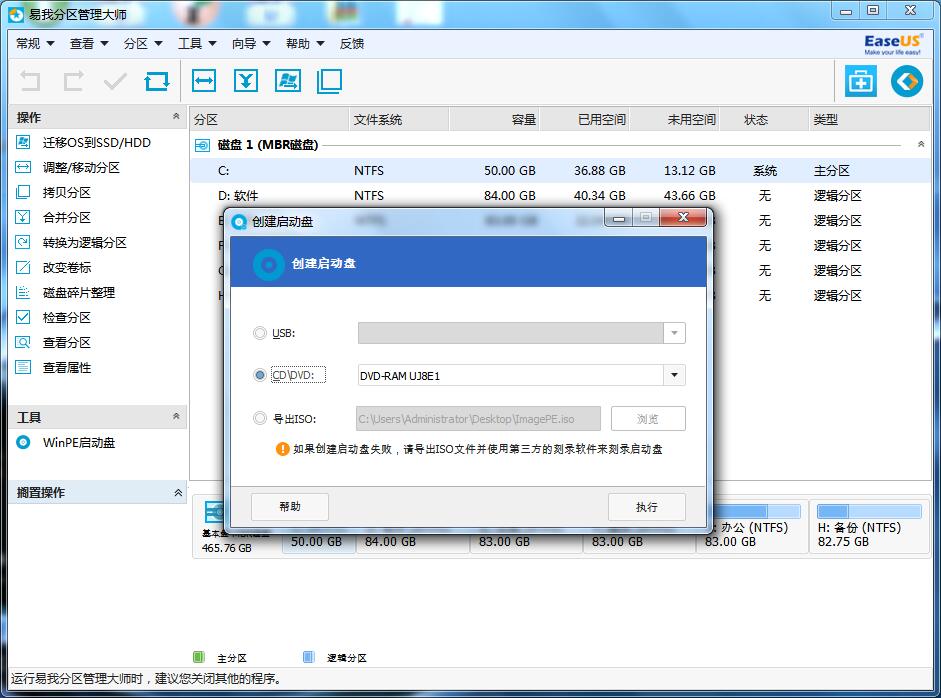The image size is (941, 698).
Task: Click the 迁移OS到SSD/HDD operation link
Action: pos(97,142)
